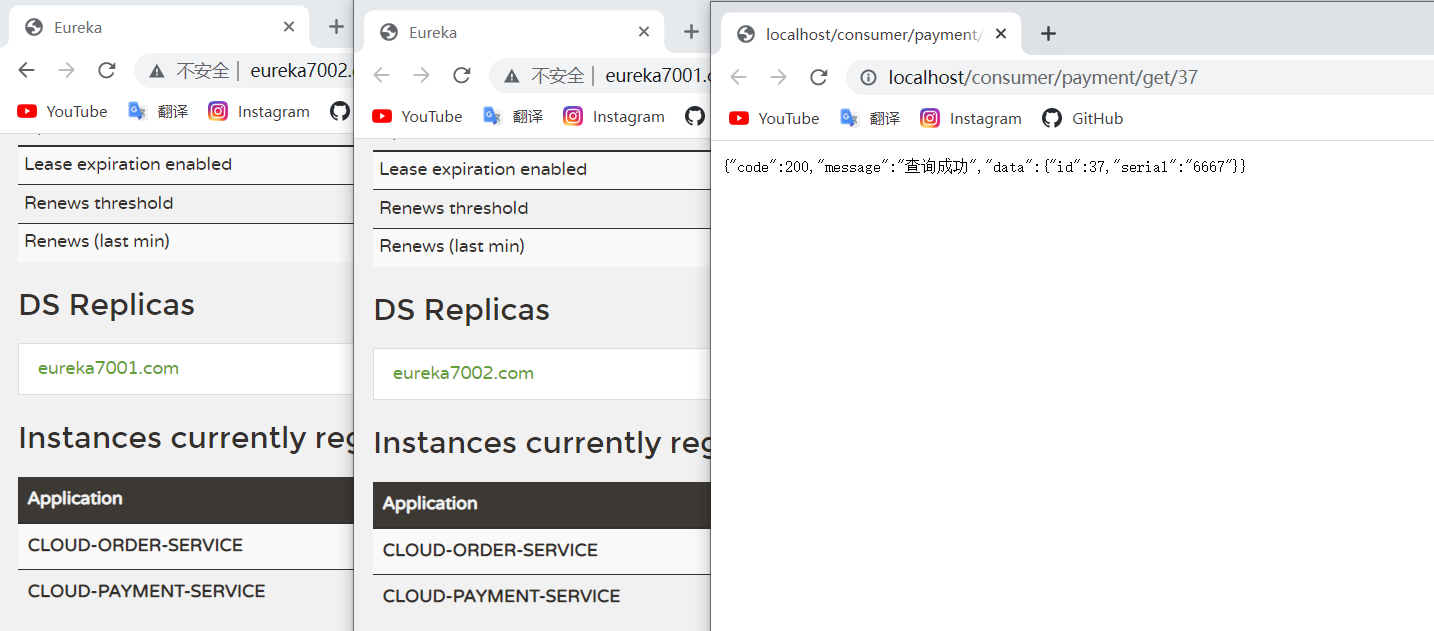Click the eureka7001 address bar
The height and width of the screenshot is (631, 1434).
tap(599, 75)
